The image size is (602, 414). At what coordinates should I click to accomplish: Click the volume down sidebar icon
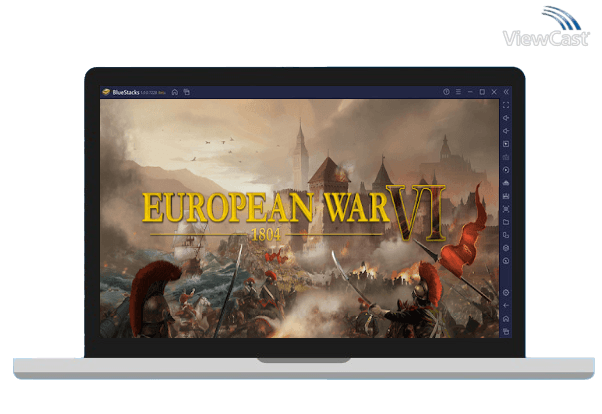click(506, 131)
